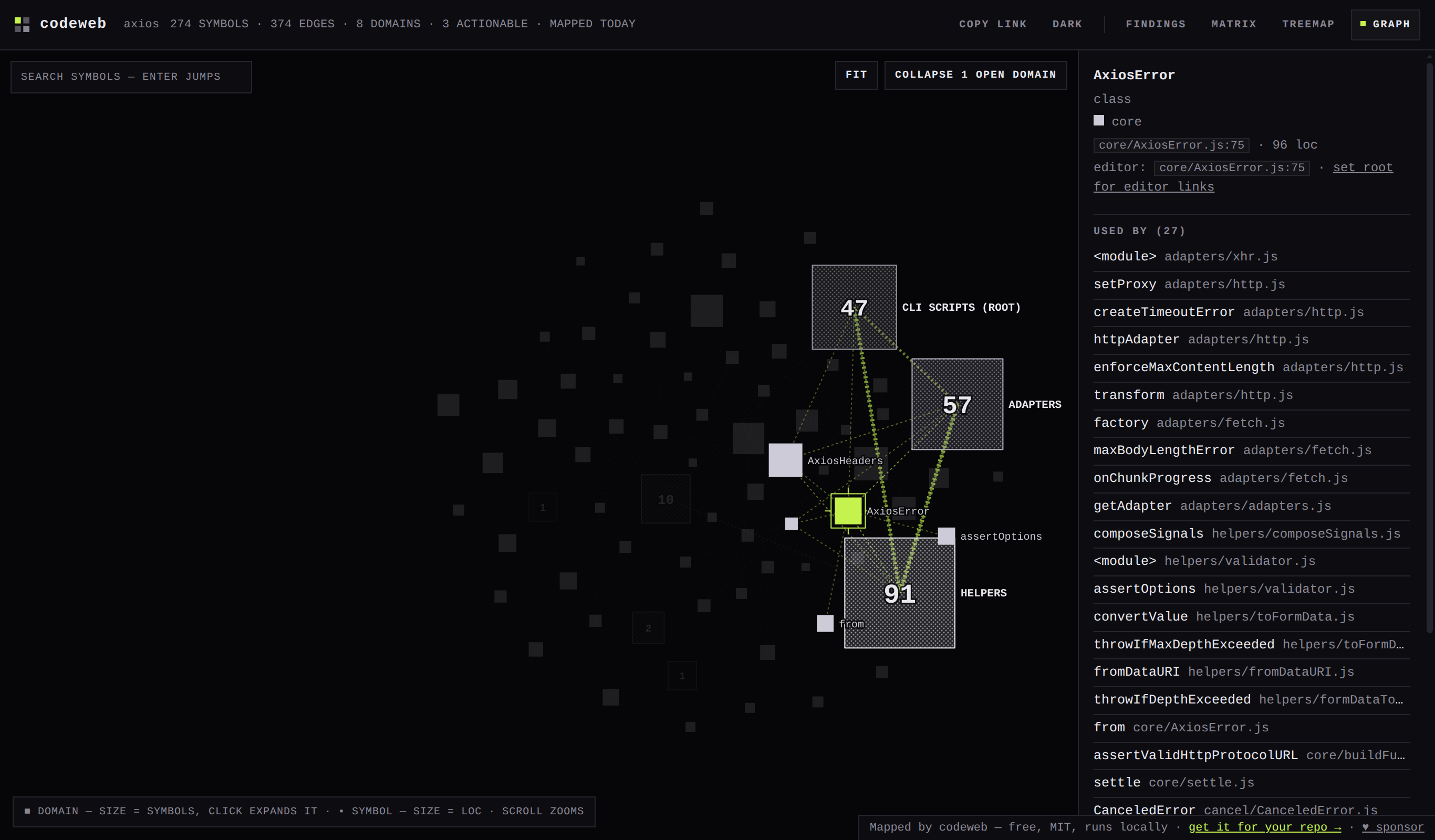The height and width of the screenshot is (840, 1435).
Task: Jump to throwIfMaxDepthExceeded usage
Action: click(1251, 645)
